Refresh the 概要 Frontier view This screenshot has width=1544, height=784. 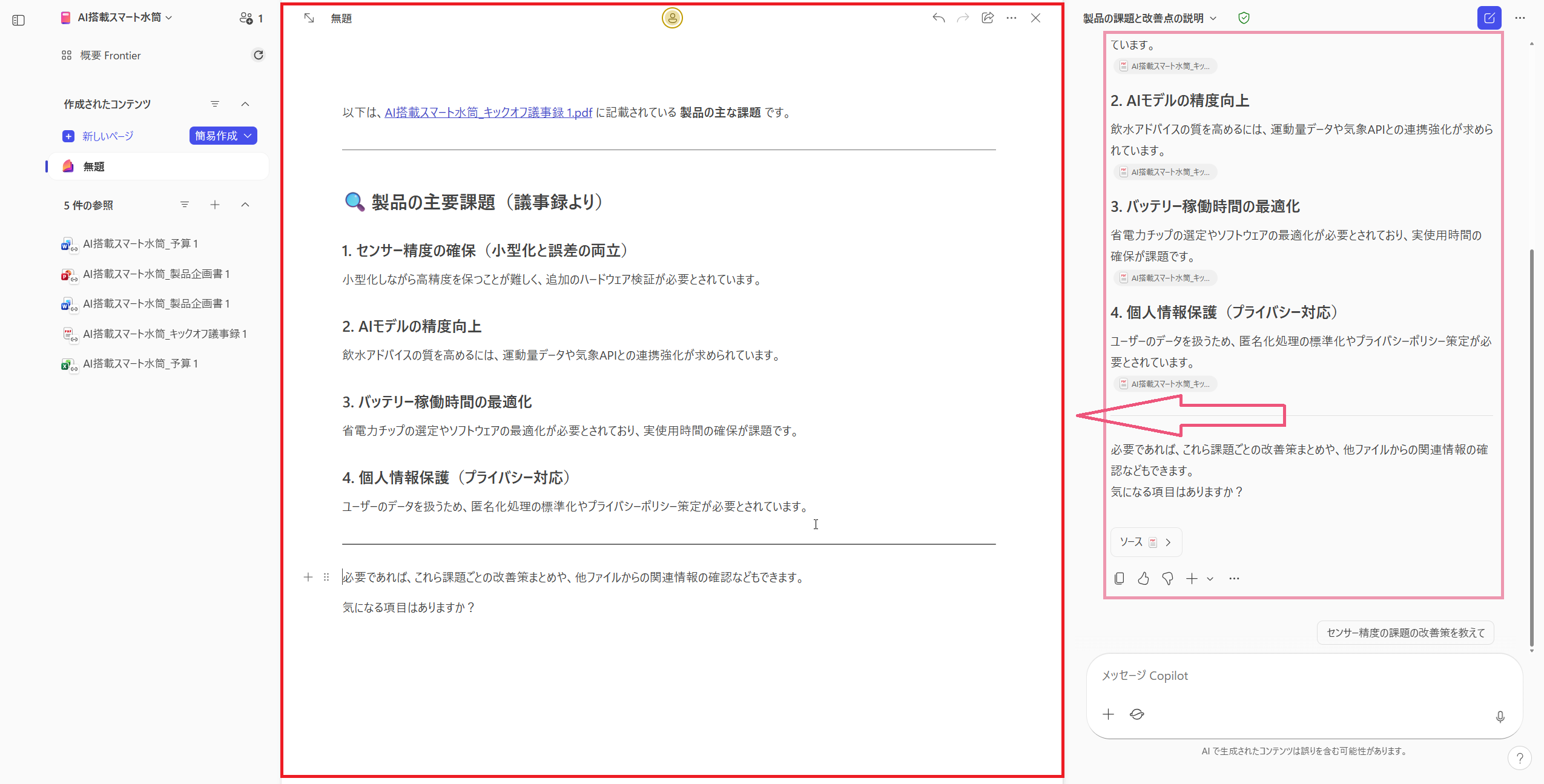coord(259,55)
